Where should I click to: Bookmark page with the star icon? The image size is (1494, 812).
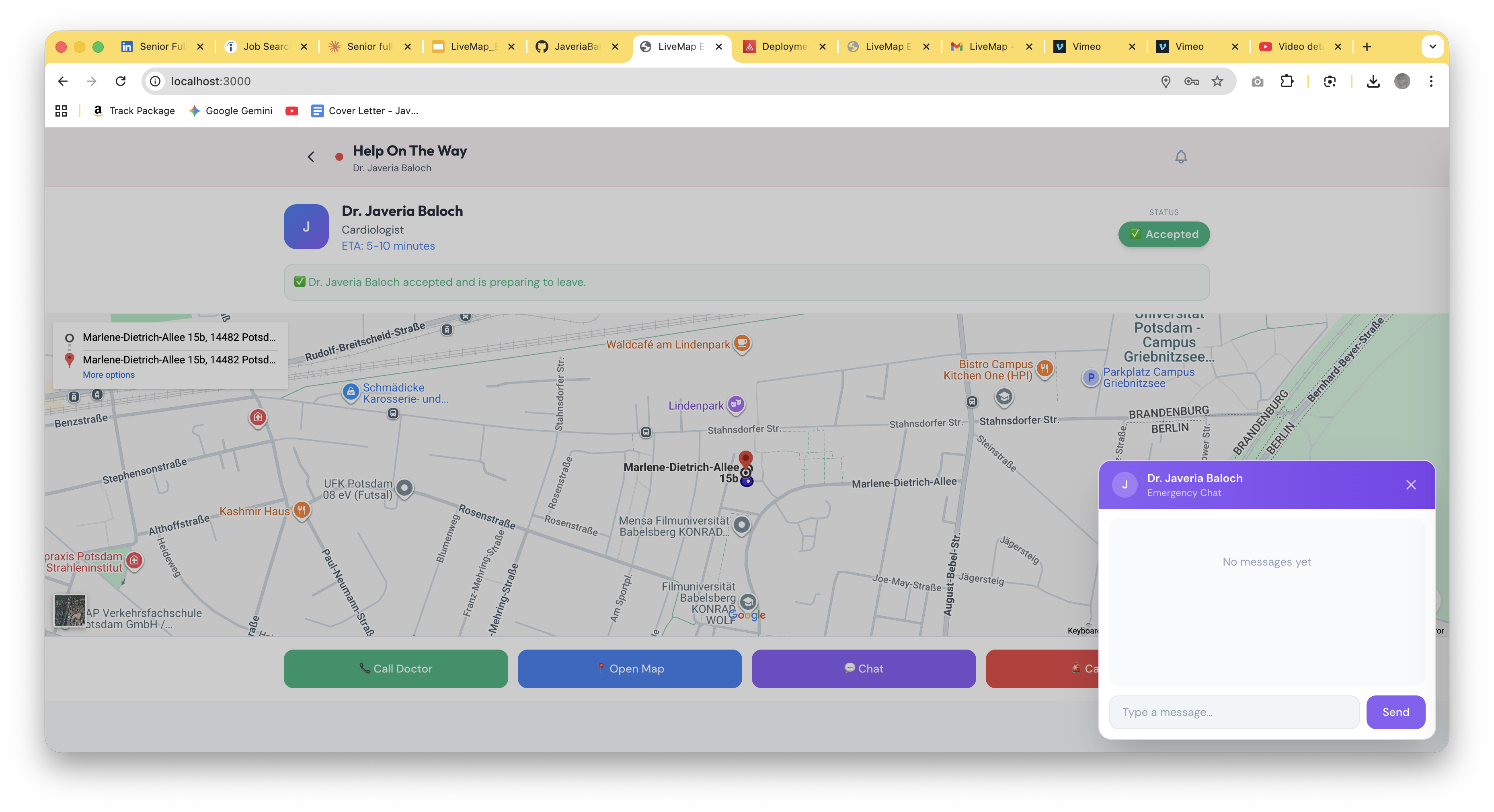pyautogui.click(x=1217, y=81)
